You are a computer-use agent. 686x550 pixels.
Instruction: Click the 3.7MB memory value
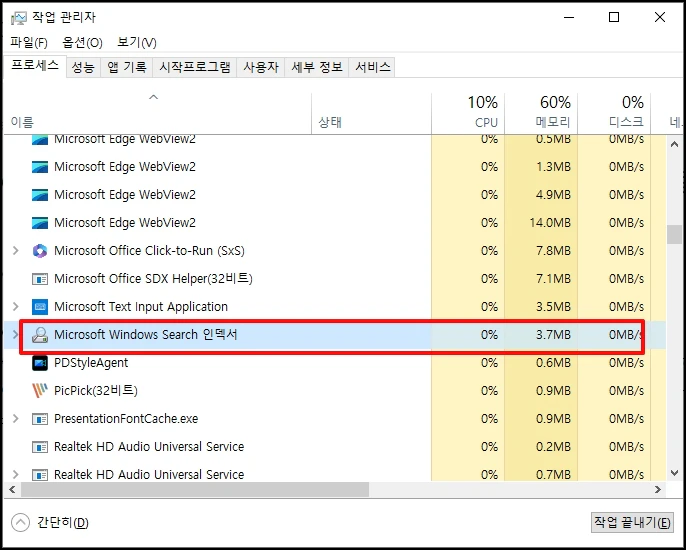coord(553,335)
